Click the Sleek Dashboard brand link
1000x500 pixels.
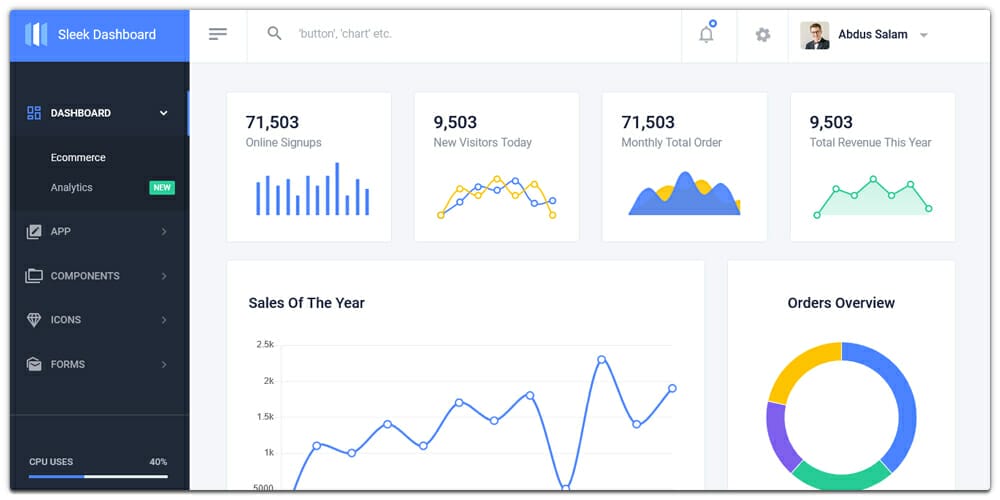107,35
